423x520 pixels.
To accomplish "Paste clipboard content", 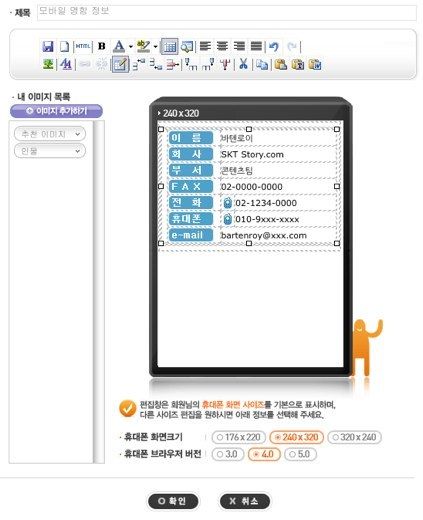I will (281, 64).
